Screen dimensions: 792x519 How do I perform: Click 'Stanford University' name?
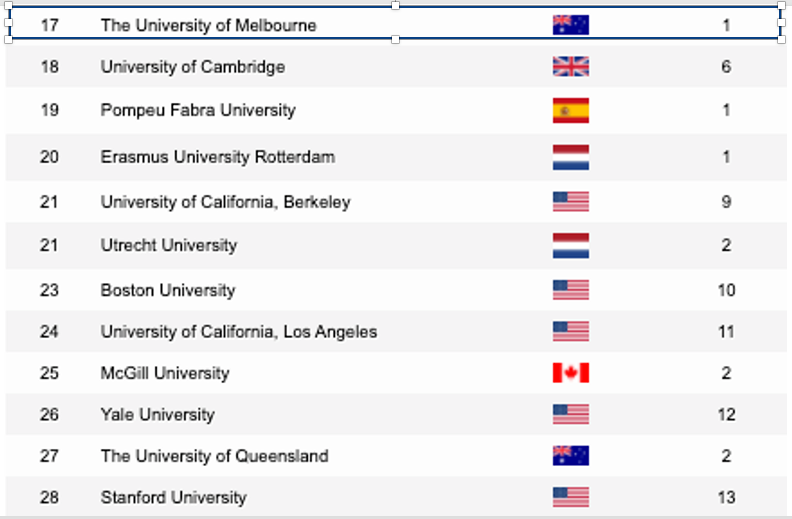click(174, 497)
